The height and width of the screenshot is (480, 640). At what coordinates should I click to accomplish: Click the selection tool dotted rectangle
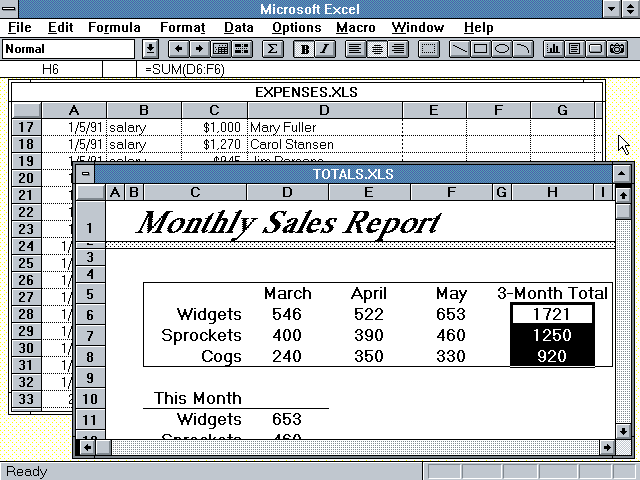click(x=429, y=48)
